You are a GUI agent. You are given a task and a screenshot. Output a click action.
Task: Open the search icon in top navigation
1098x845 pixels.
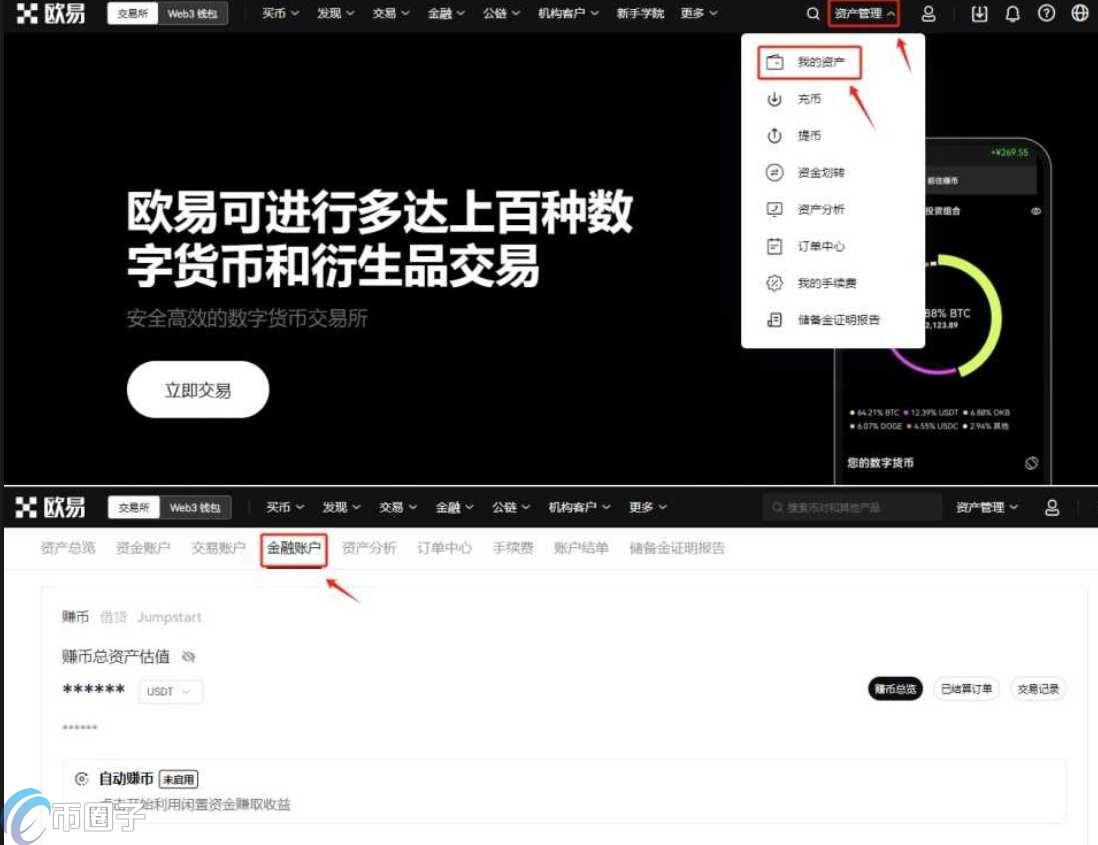click(813, 14)
